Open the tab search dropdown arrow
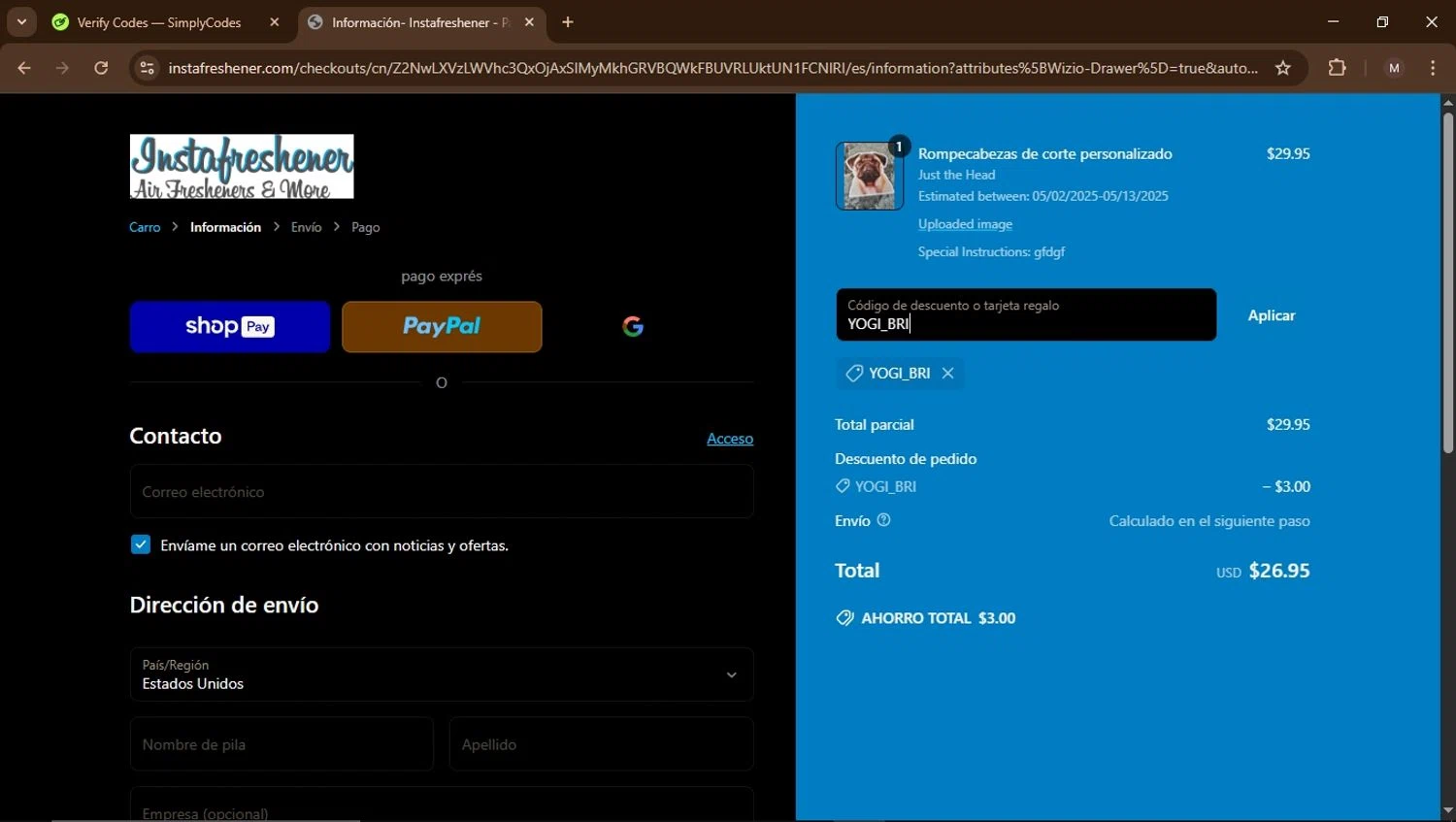Image resolution: width=1456 pixels, height=822 pixels. click(21, 22)
